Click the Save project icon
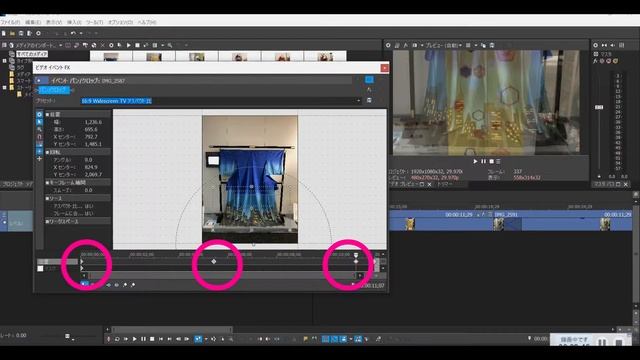The height and width of the screenshot is (360, 640). 21,33
